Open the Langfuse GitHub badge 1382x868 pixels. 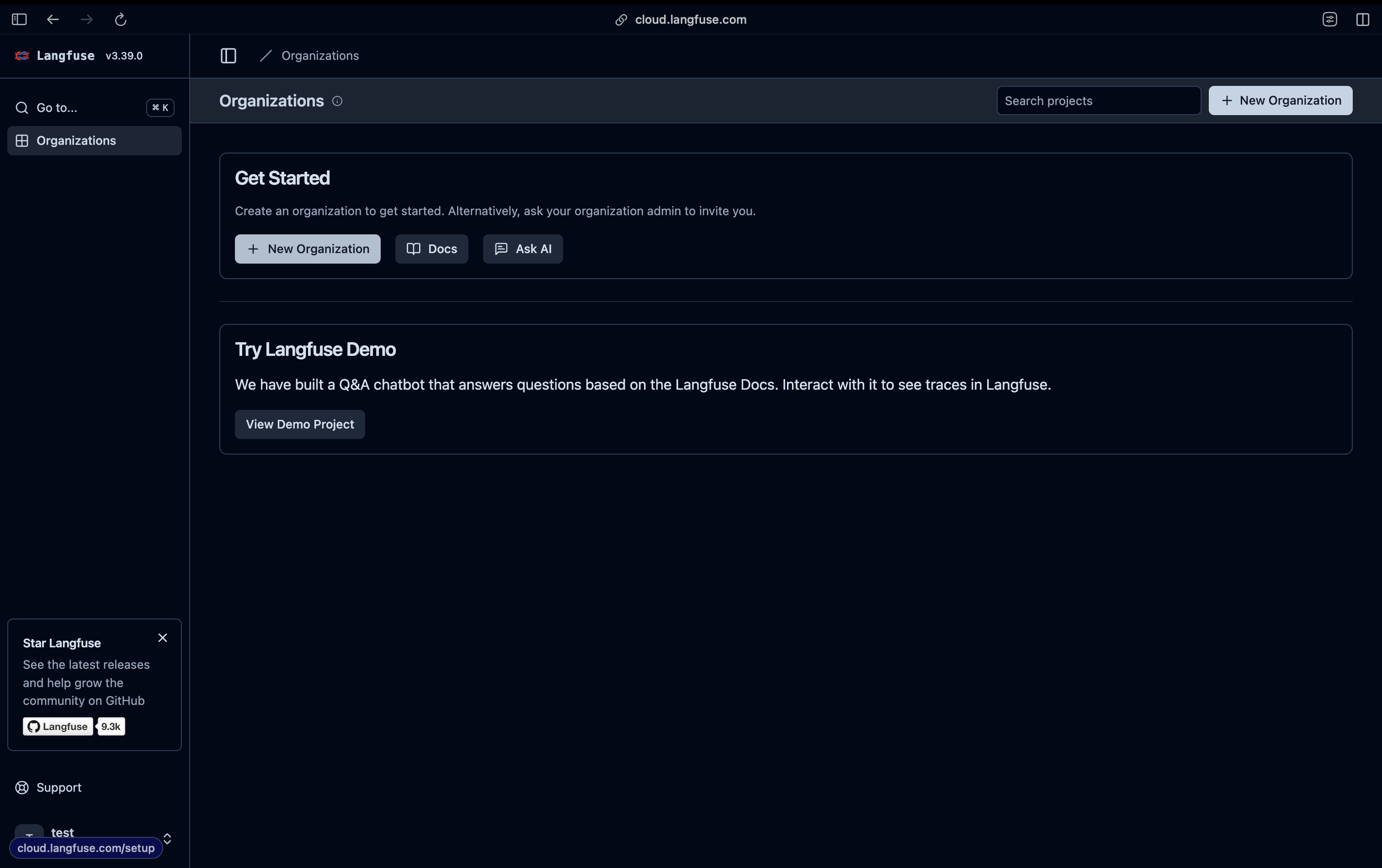pyautogui.click(x=58, y=726)
